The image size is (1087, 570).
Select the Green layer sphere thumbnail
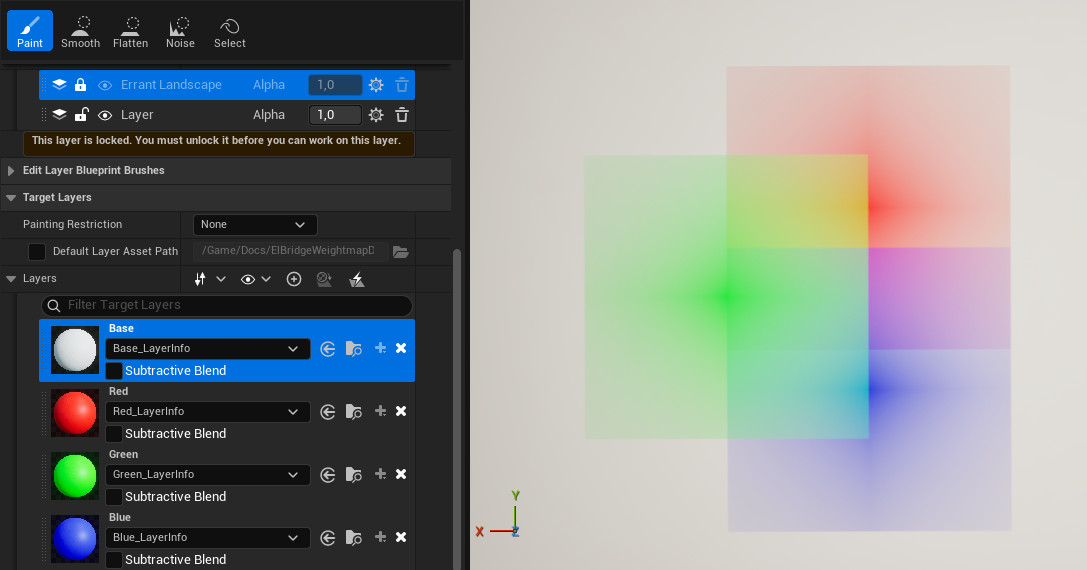(75, 476)
